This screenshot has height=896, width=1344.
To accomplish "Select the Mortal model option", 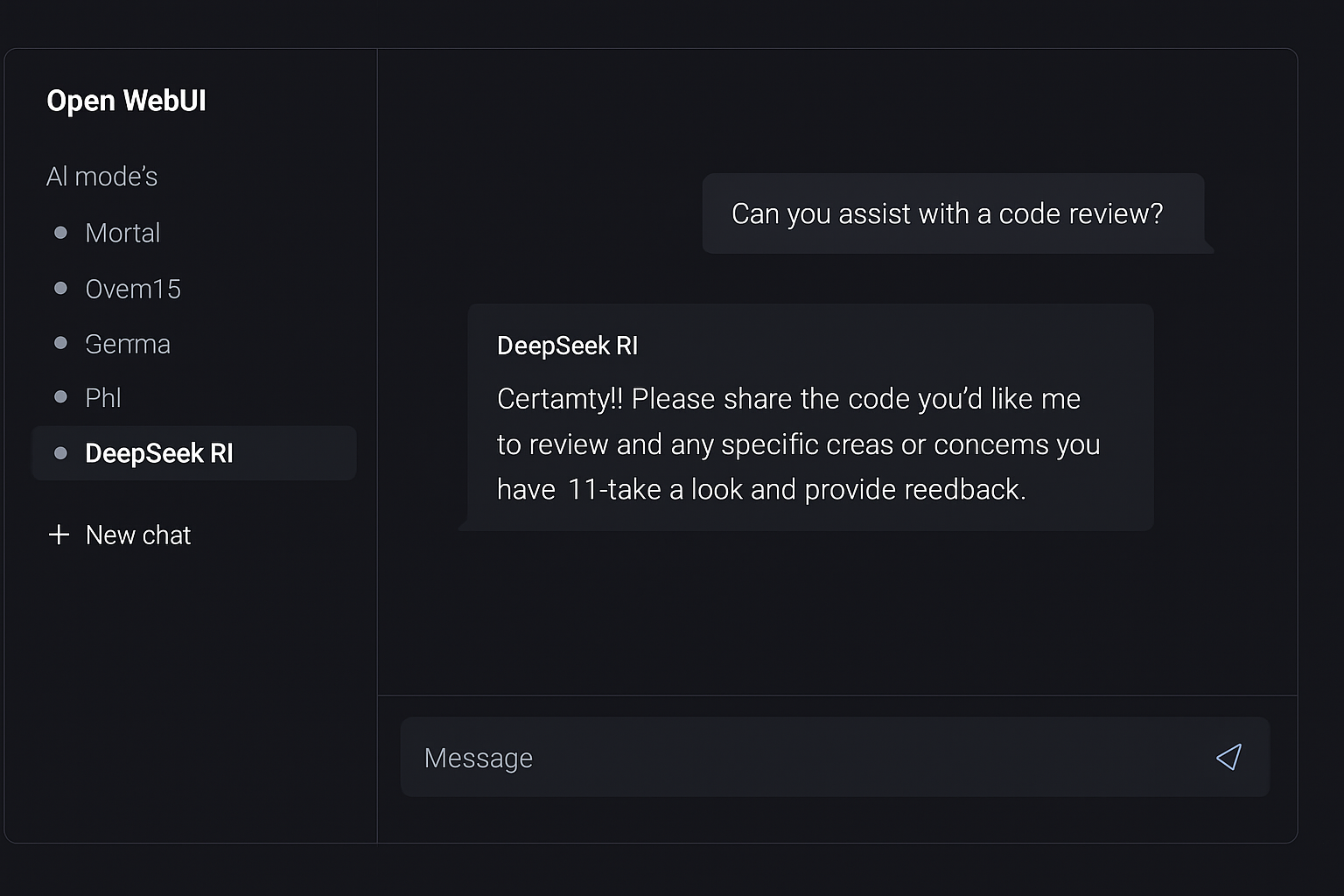I will pos(122,233).
